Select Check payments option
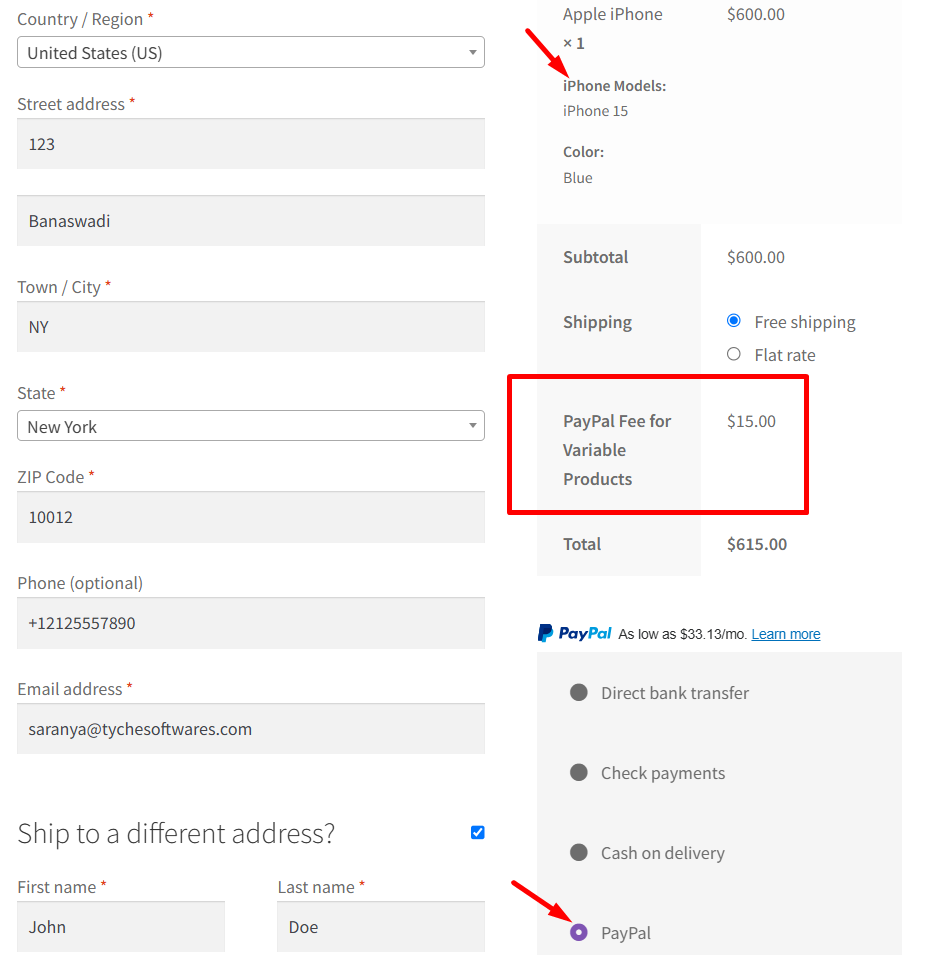 578,772
